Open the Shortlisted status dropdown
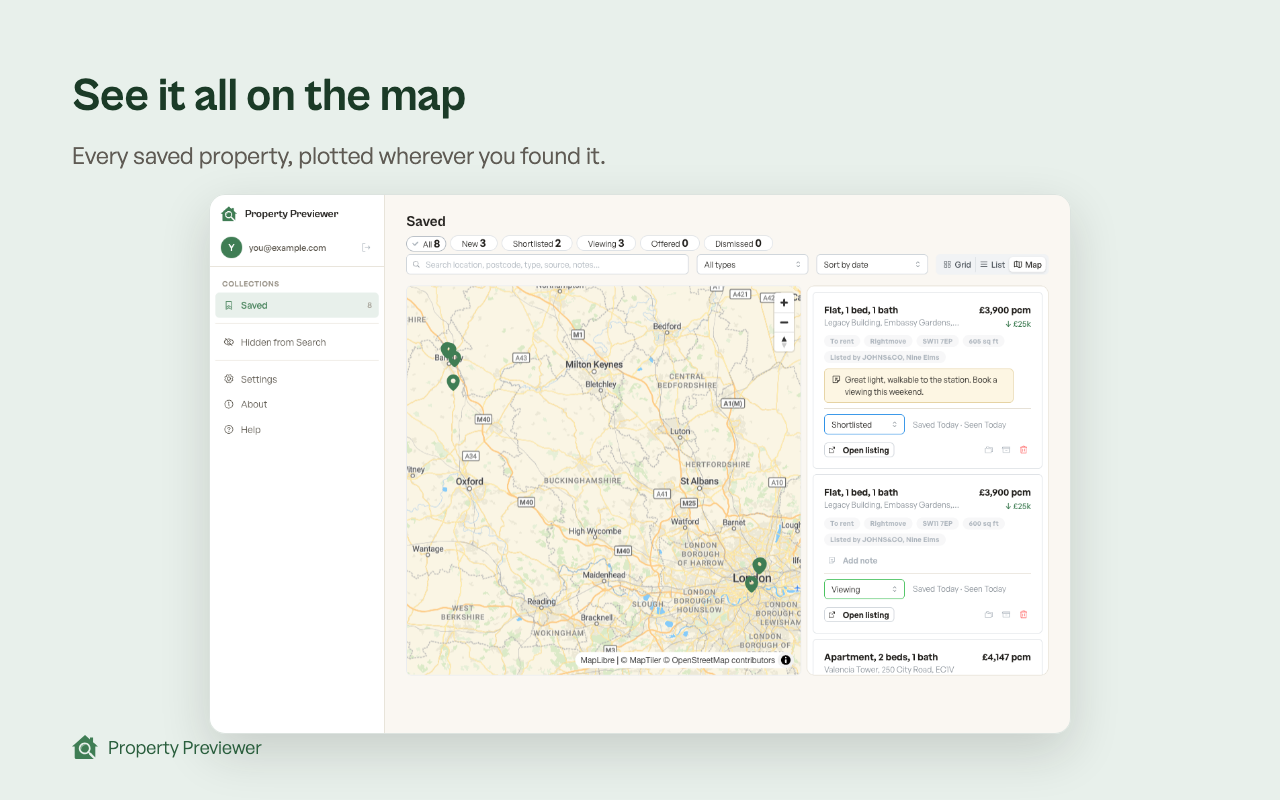The height and width of the screenshot is (800, 1280). [864, 425]
